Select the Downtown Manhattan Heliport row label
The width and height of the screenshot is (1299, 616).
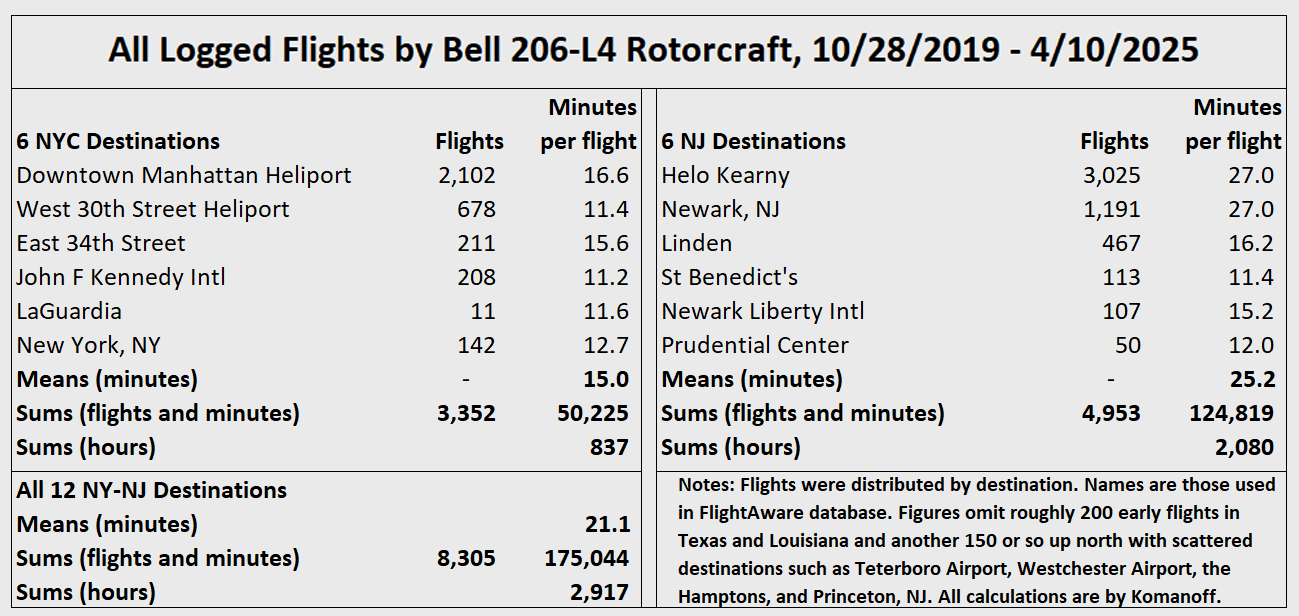[184, 176]
